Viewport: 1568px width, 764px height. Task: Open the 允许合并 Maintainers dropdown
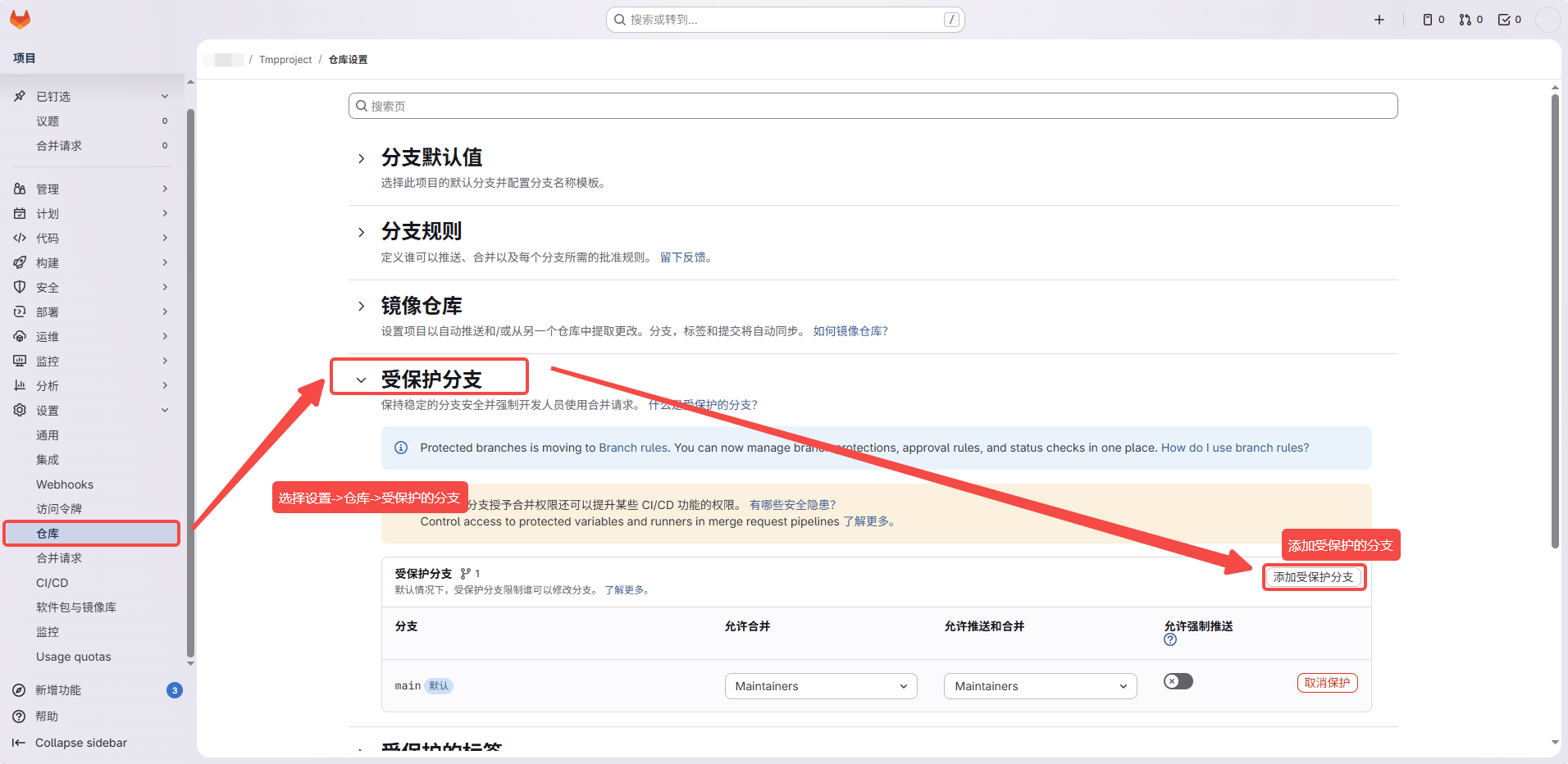click(820, 686)
